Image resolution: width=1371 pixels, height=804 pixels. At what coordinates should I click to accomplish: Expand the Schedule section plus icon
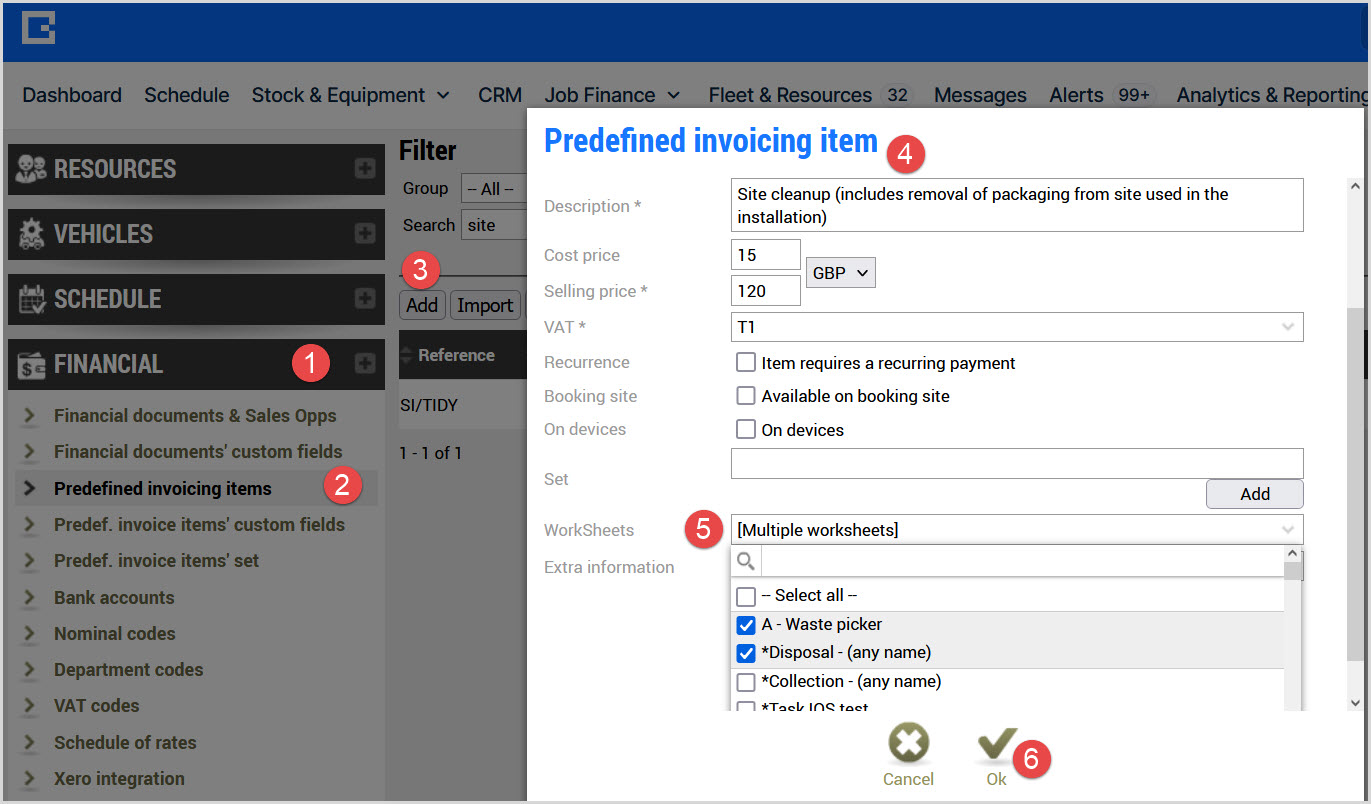point(365,299)
